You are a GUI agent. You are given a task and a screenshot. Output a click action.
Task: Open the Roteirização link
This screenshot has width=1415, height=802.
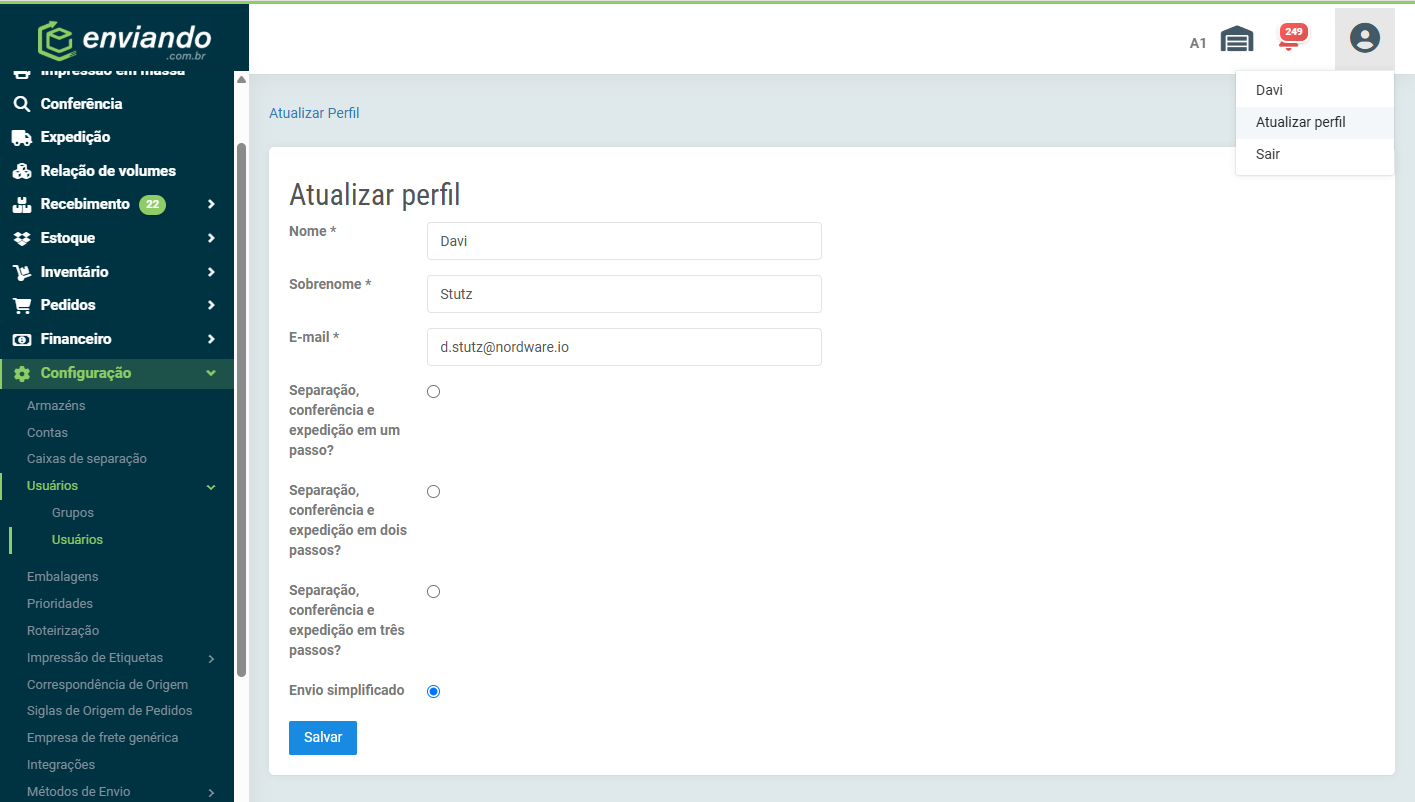(63, 631)
